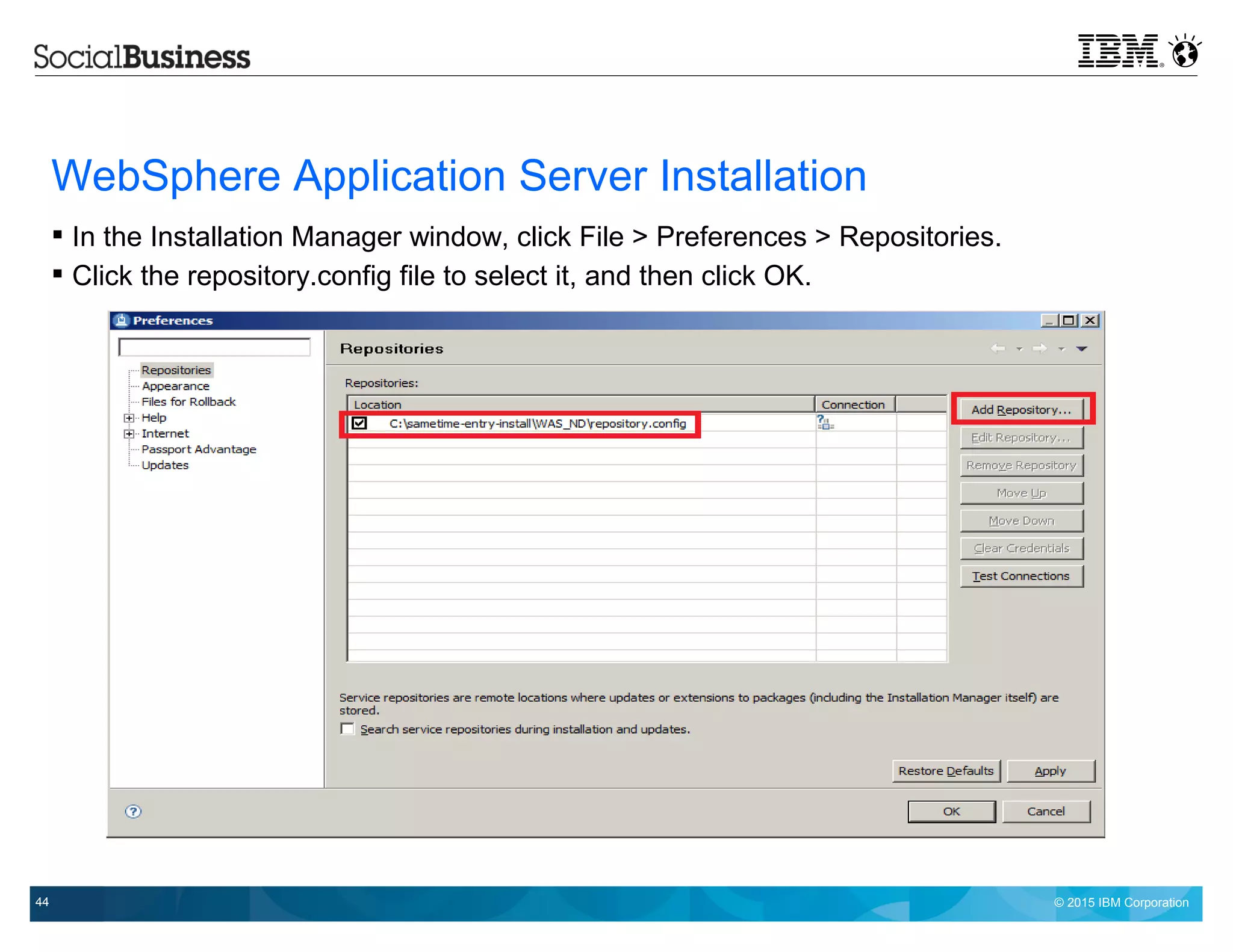Click Edit Repository button

click(1022, 437)
